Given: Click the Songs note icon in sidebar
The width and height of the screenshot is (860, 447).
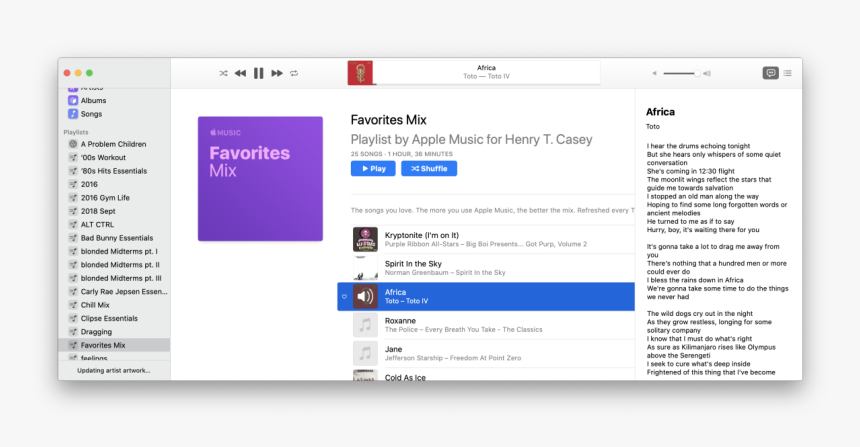Looking at the screenshot, I should tap(73, 114).
